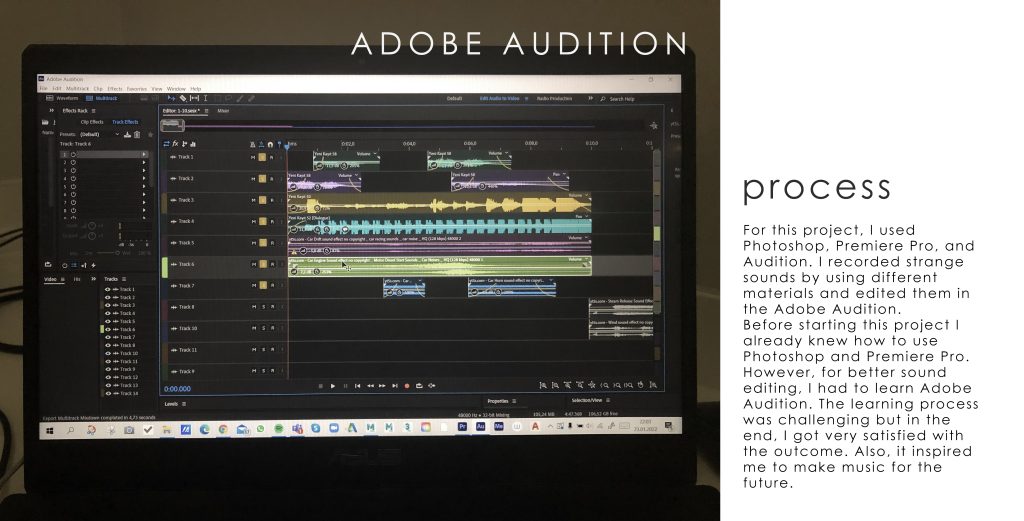Select the Time Selection tool
Image resolution: width=1024 pixels, height=521 pixels.
(205, 98)
